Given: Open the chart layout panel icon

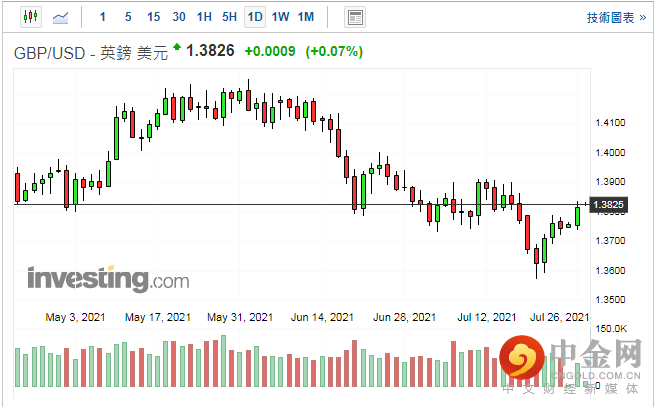Looking at the screenshot, I should coord(354,17).
